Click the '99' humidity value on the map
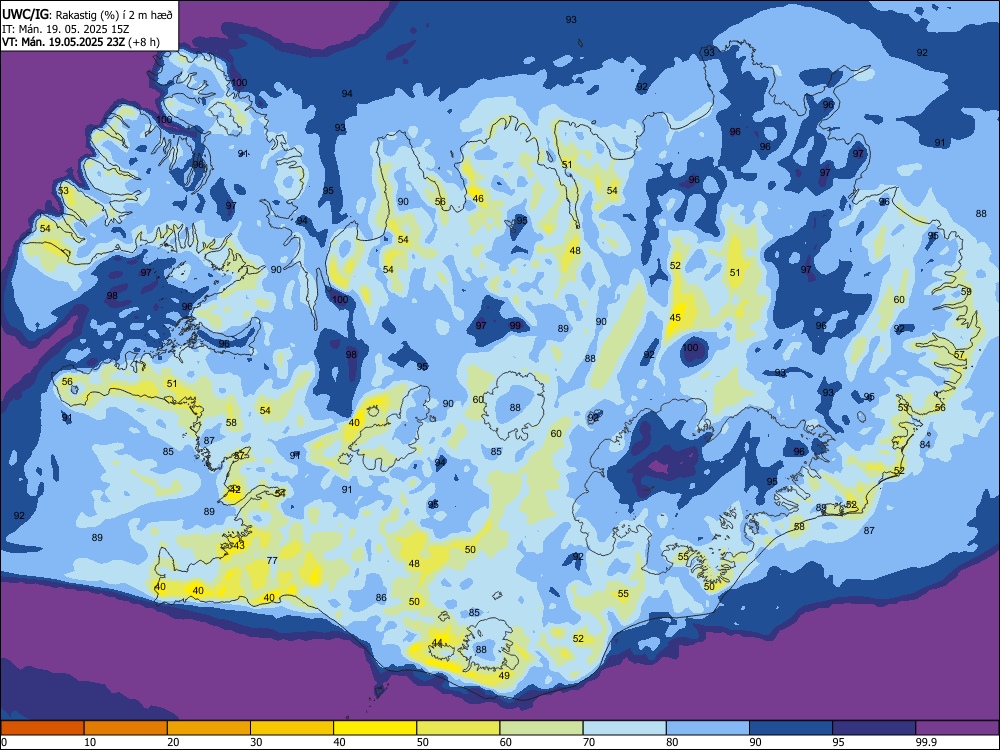The image size is (1000, 750). pyautogui.click(x=515, y=326)
